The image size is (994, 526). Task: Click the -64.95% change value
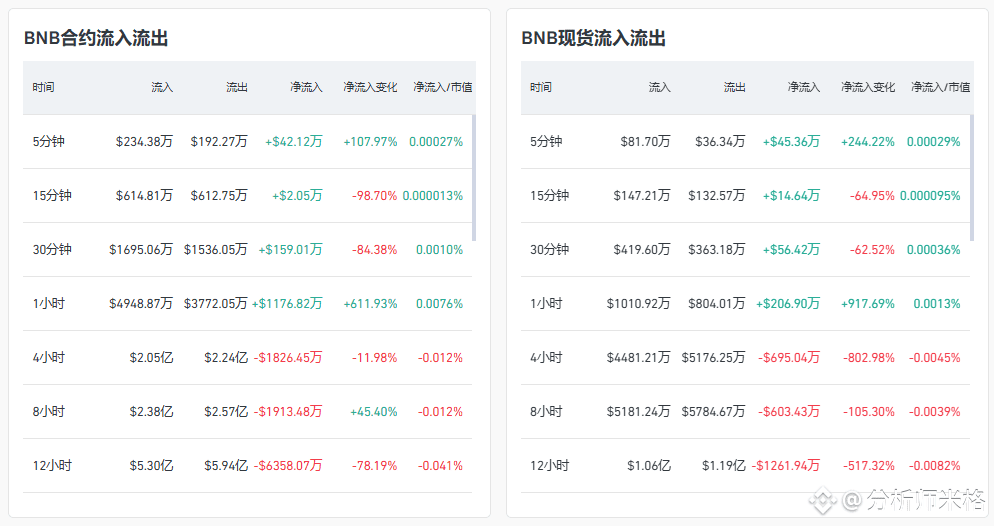872,196
